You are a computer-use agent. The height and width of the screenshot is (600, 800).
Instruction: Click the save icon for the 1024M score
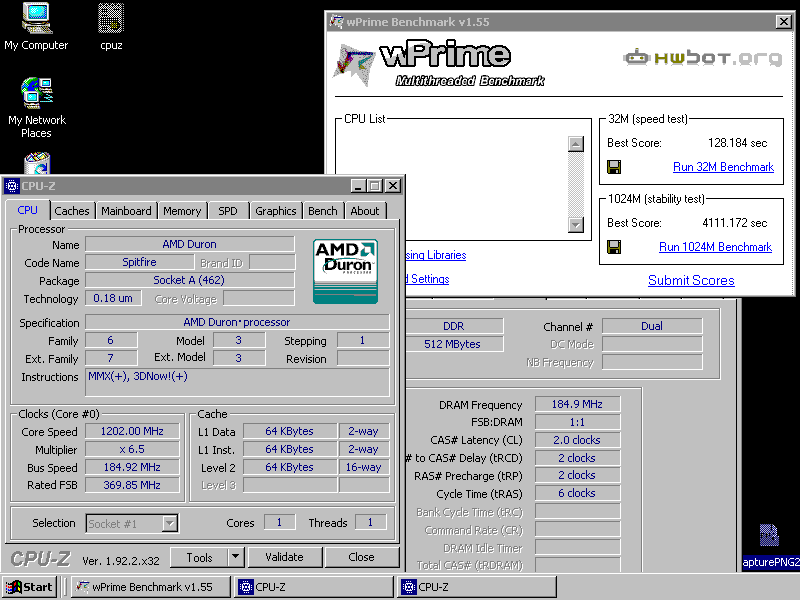(x=614, y=247)
